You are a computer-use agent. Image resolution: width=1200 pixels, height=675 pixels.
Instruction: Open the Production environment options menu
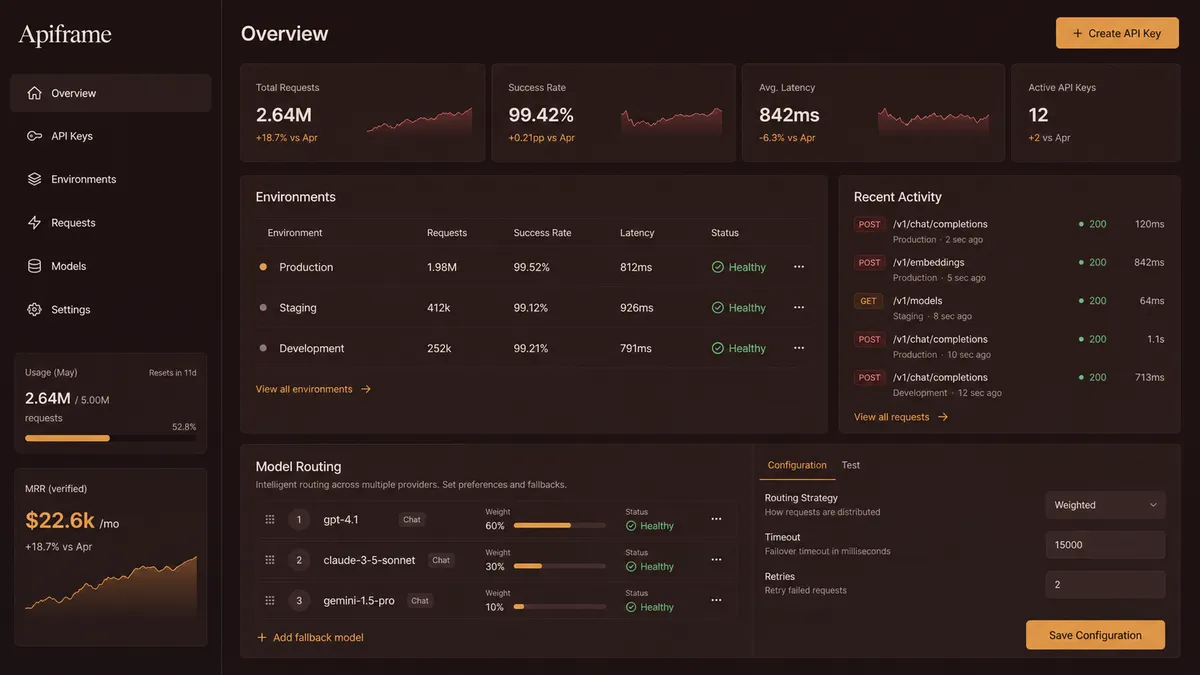[799, 267]
